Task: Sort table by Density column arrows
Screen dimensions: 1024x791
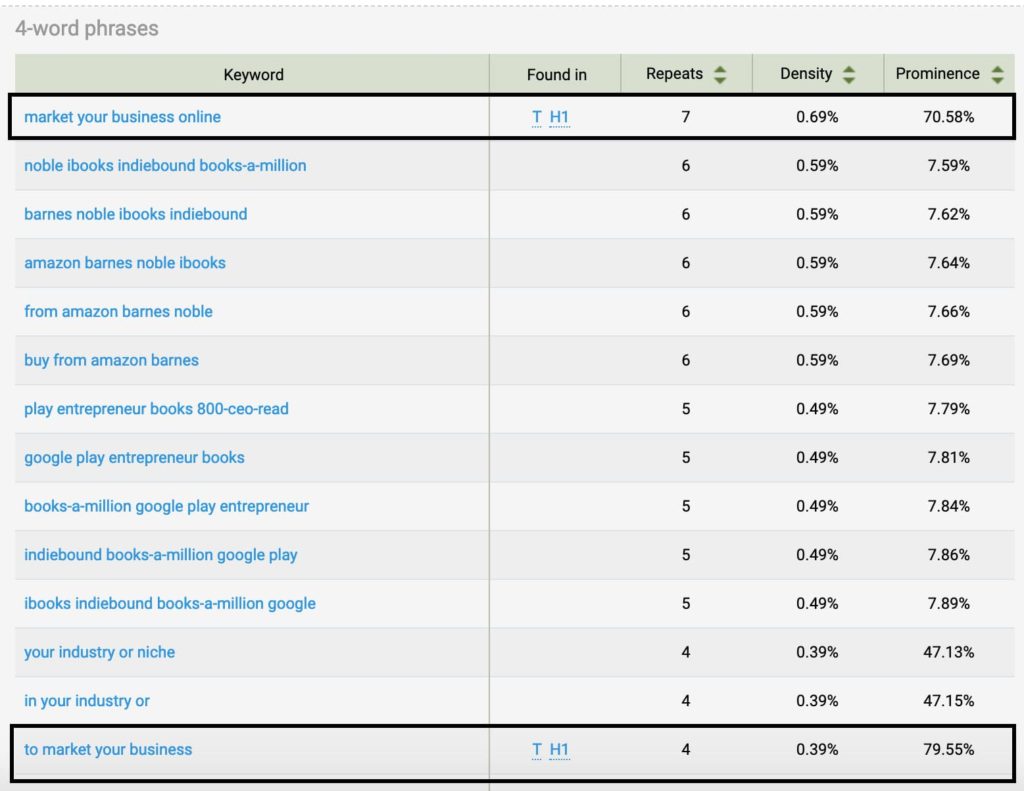Action: pyautogui.click(x=848, y=74)
